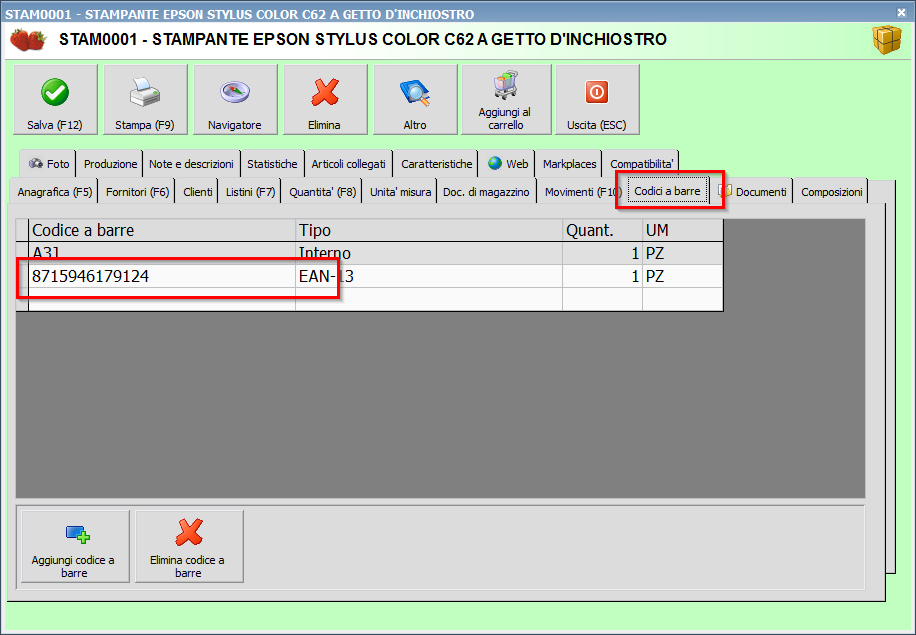Click the Tipo column header

click(429, 231)
